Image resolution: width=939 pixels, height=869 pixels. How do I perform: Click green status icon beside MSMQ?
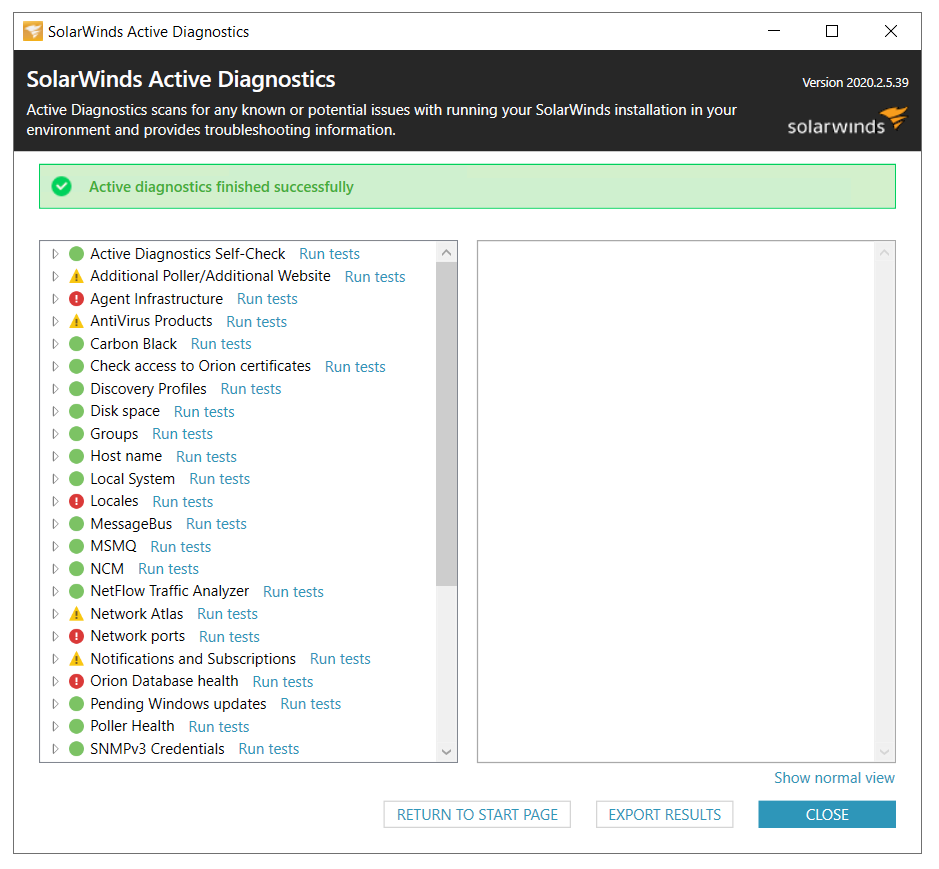76,546
